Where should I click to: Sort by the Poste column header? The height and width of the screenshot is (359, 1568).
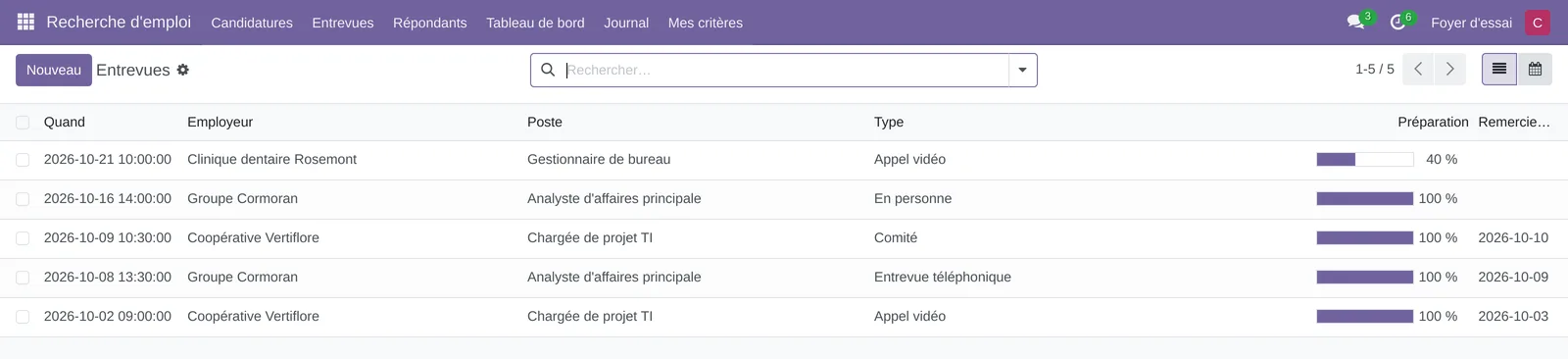(545, 122)
